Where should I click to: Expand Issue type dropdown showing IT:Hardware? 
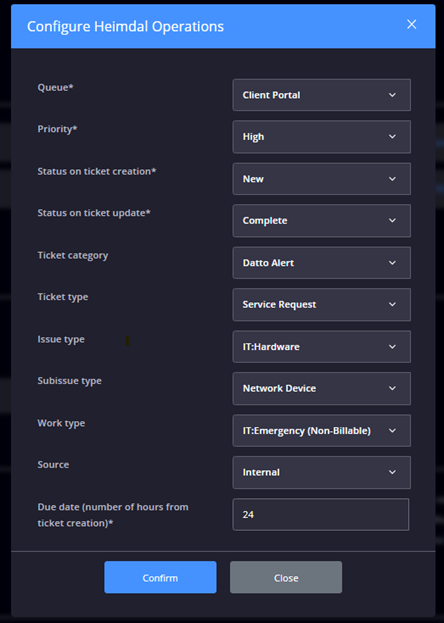(322, 346)
